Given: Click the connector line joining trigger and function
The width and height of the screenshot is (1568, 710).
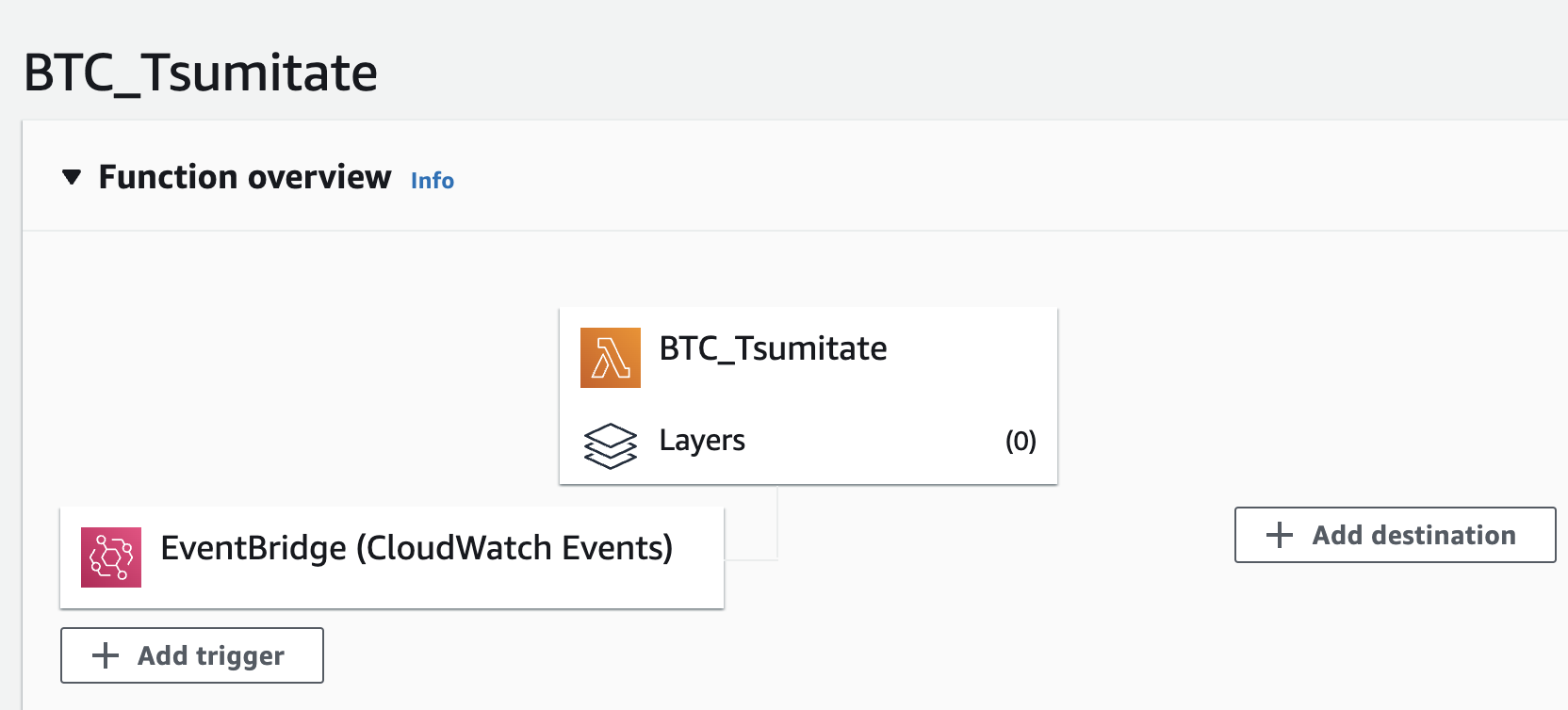Looking at the screenshot, I should (776, 527).
